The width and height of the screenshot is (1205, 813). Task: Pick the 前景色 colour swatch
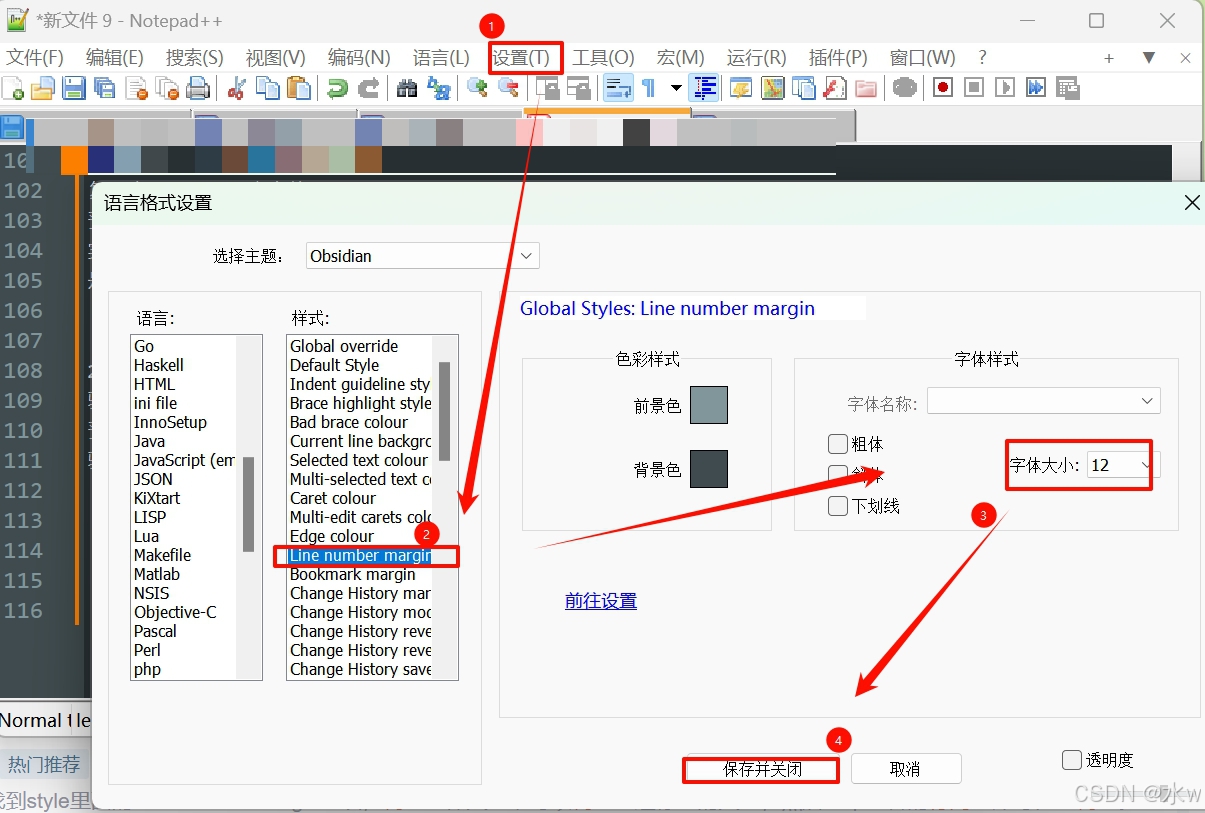[x=709, y=405]
